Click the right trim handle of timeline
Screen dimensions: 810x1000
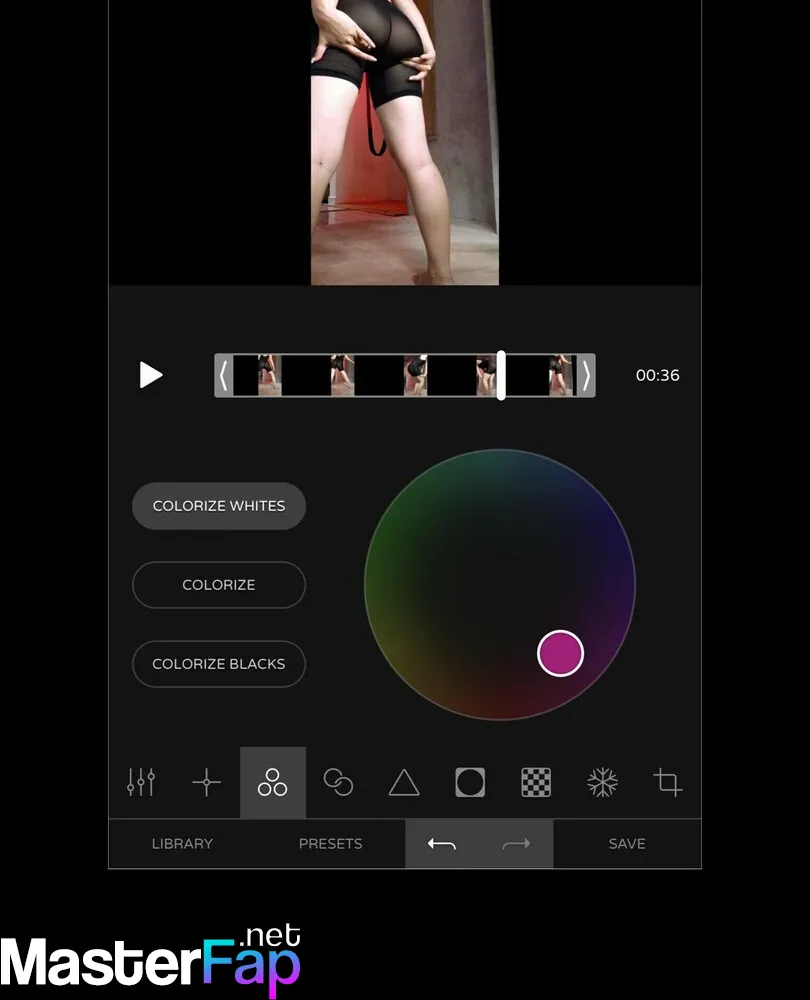[x=586, y=375]
